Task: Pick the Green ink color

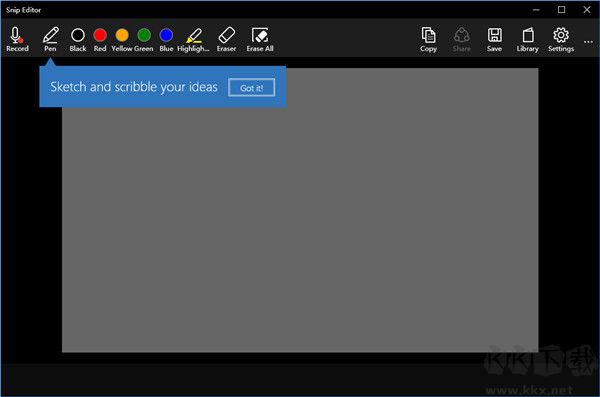Action: pyautogui.click(x=144, y=39)
